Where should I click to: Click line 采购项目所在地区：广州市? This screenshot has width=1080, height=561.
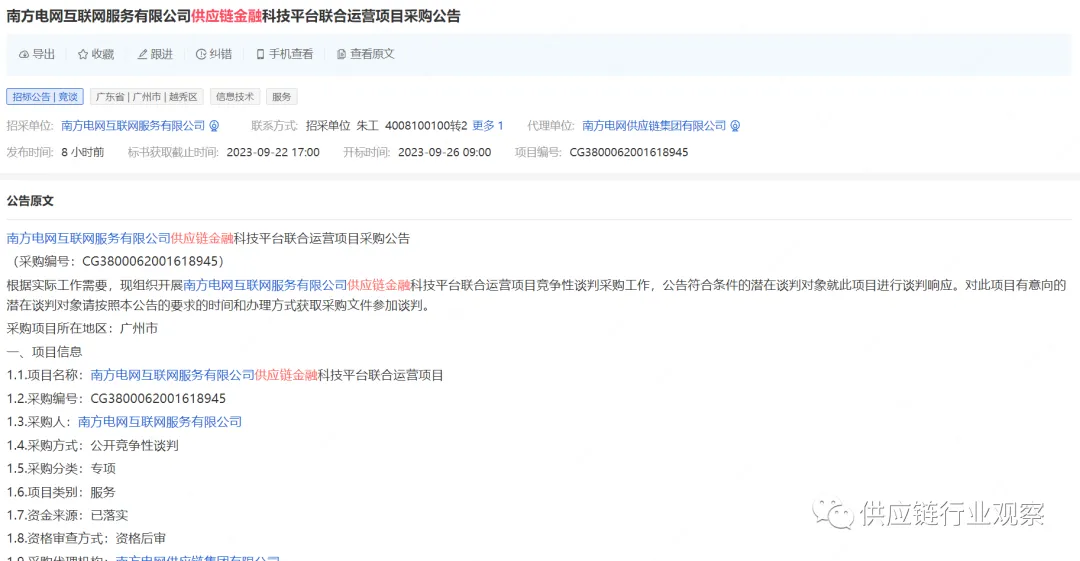(83, 329)
